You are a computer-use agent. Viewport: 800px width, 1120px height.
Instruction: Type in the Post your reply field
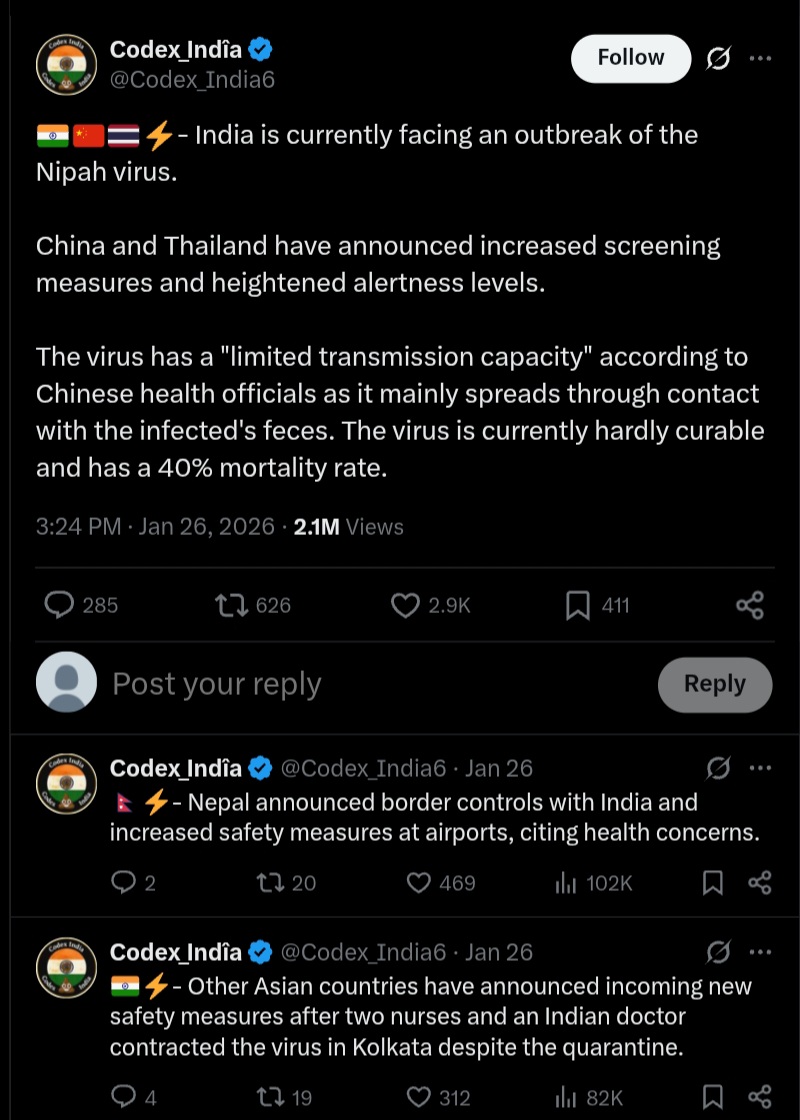[370, 684]
